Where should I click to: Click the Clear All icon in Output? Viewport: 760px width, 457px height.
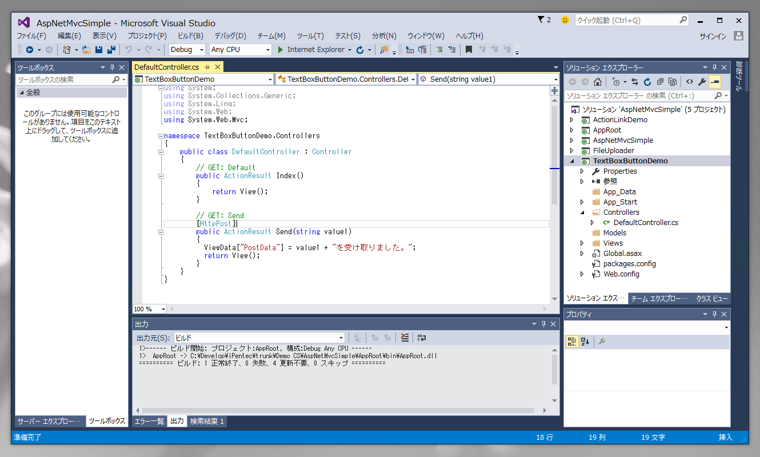click(x=405, y=338)
